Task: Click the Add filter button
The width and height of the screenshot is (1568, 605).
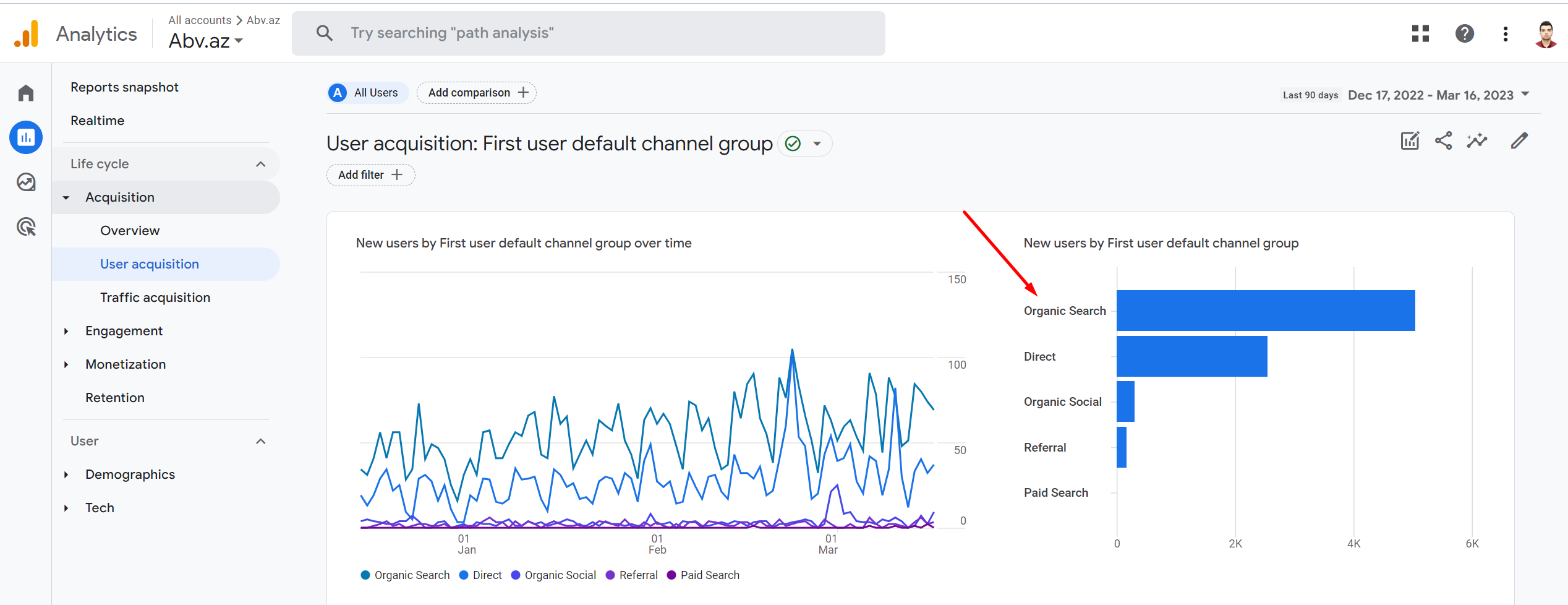Action: (x=370, y=175)
